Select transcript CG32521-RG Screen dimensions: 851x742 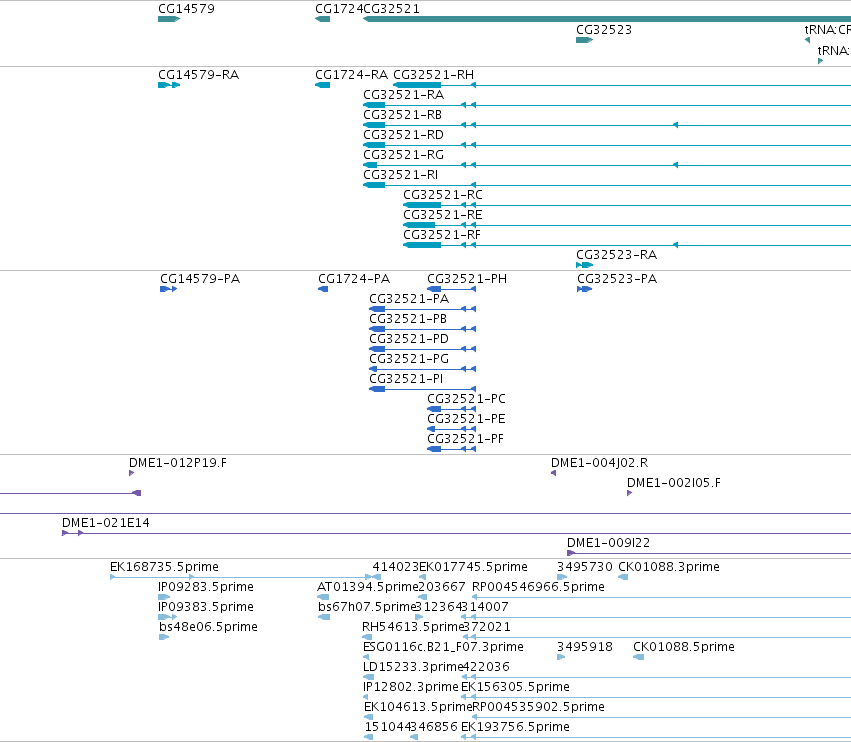tap(404, 155)
